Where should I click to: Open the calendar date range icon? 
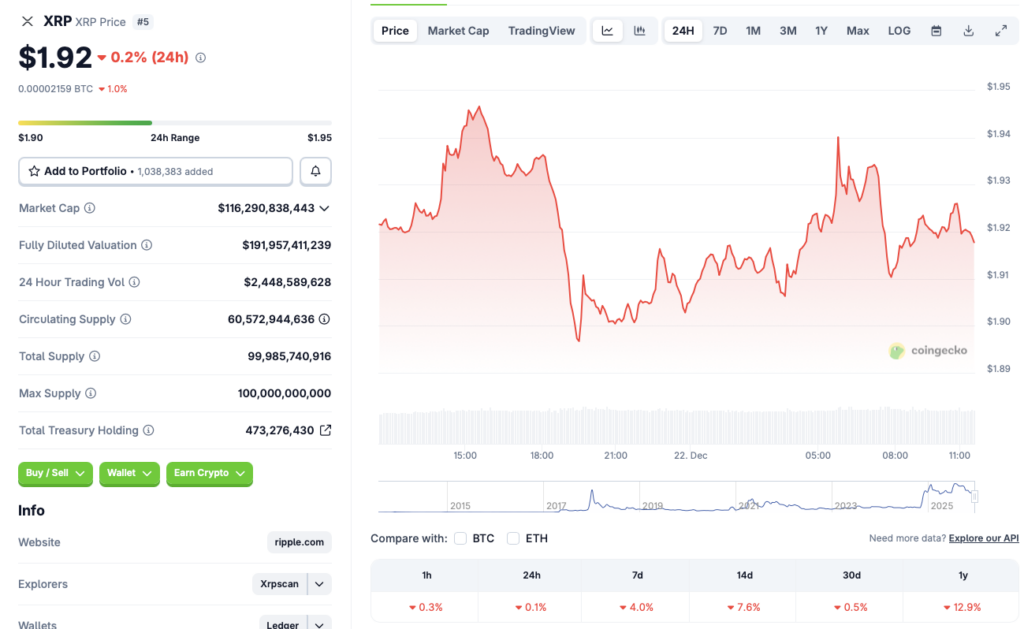(935, 30)
